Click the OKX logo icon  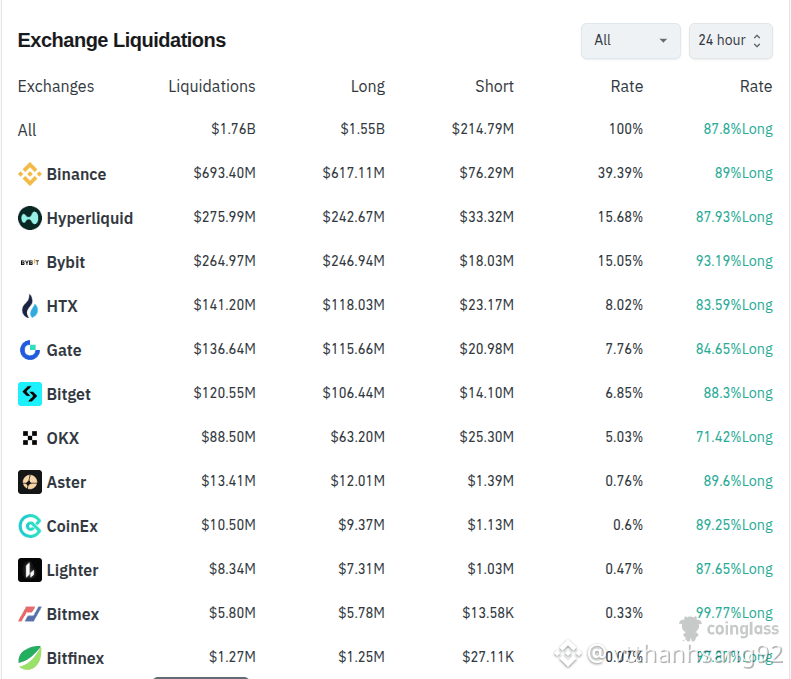click(x=30, y=438)
